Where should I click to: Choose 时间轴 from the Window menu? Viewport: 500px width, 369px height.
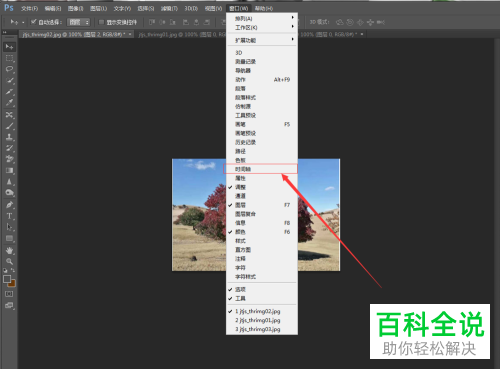[x=262, y=169]
